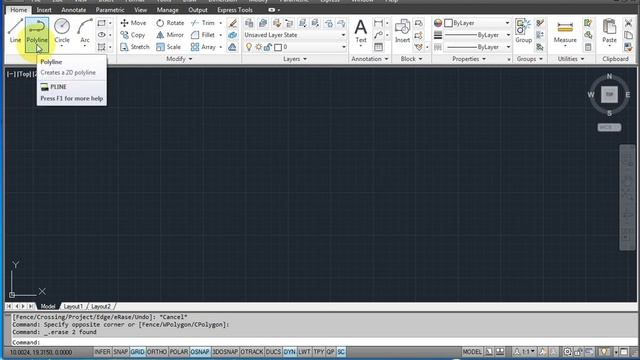The image size is (640, 360).
Task: Expand the Properties panel title
Action: pyautogui.click(x=469, y=59)
